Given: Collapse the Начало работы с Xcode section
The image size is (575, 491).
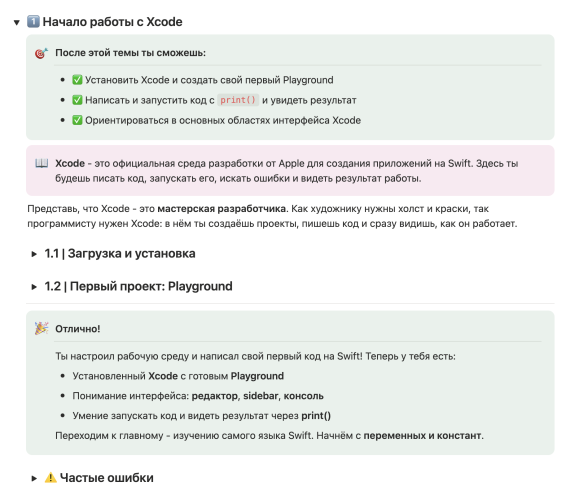Looking at the screenshot, I should click(x=17, y=22).
